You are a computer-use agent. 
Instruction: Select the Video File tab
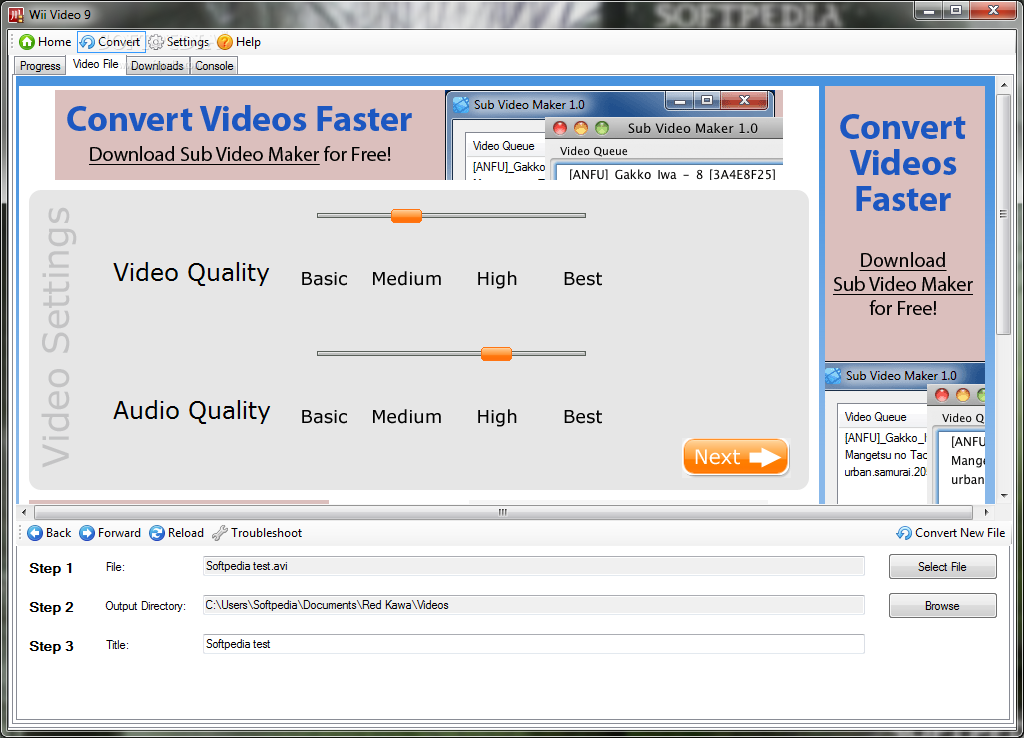click(95, 64)
